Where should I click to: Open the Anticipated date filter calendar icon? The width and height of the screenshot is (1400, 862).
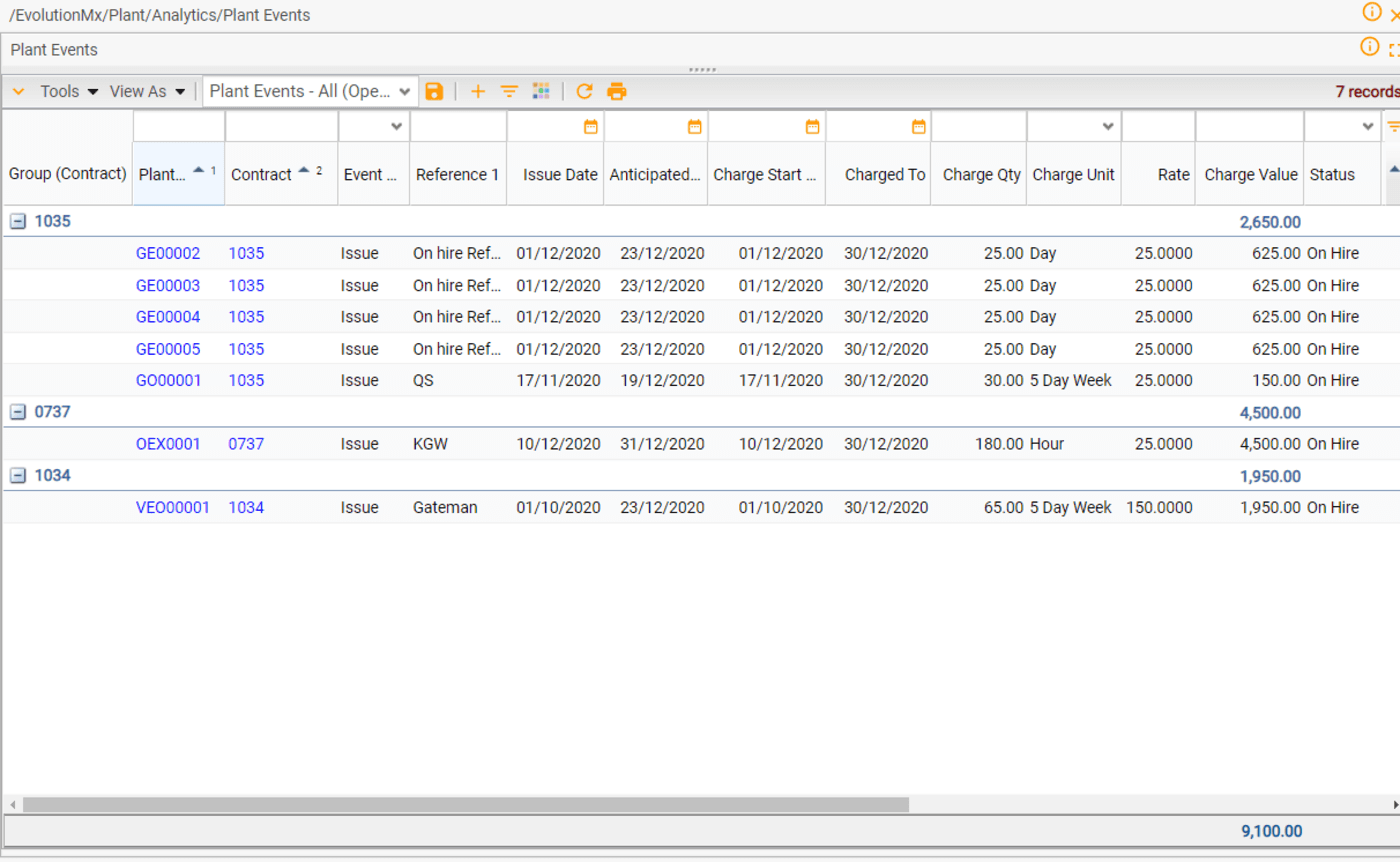point(695,127)
